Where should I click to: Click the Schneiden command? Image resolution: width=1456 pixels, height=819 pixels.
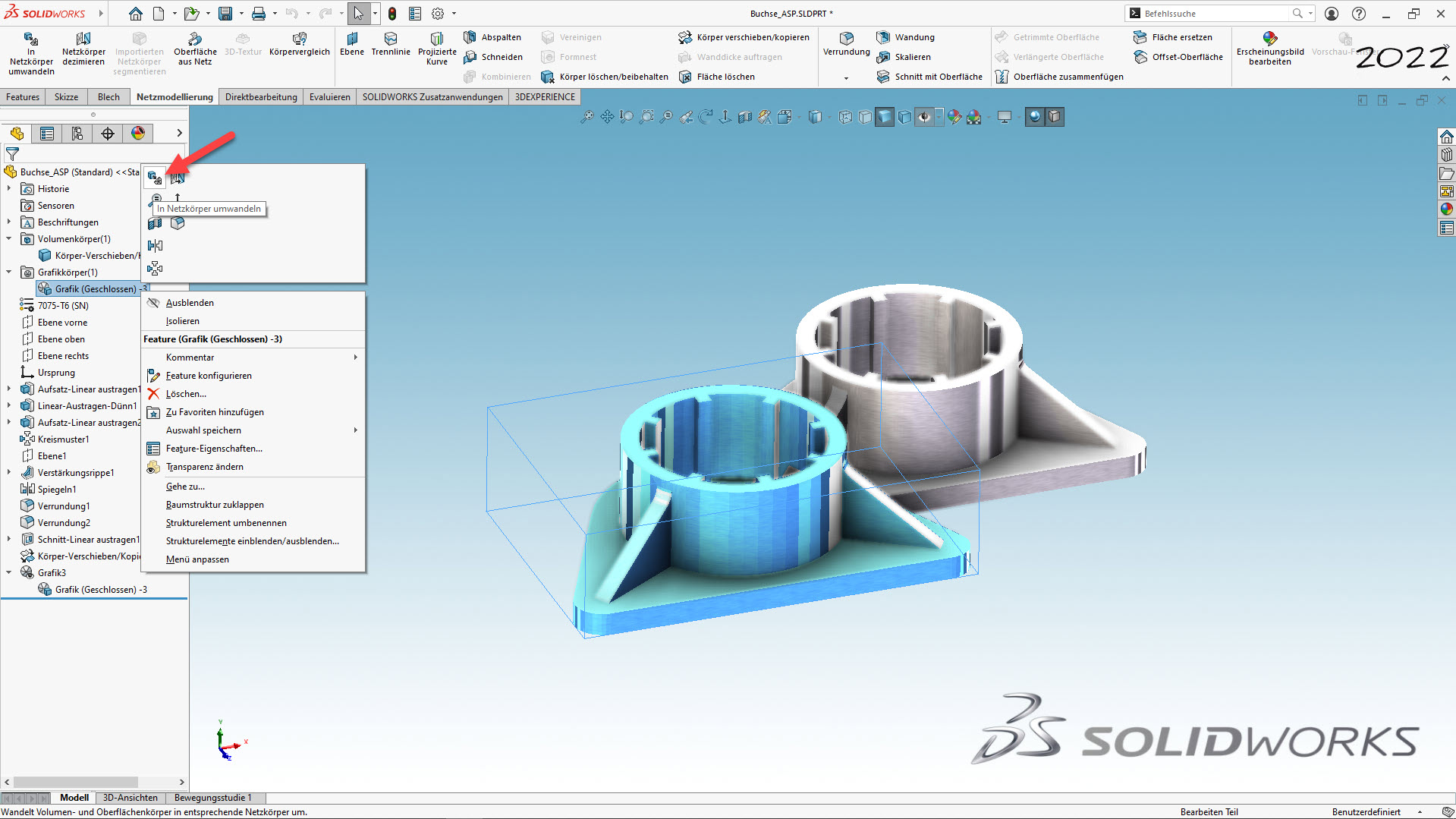(493, 57)
